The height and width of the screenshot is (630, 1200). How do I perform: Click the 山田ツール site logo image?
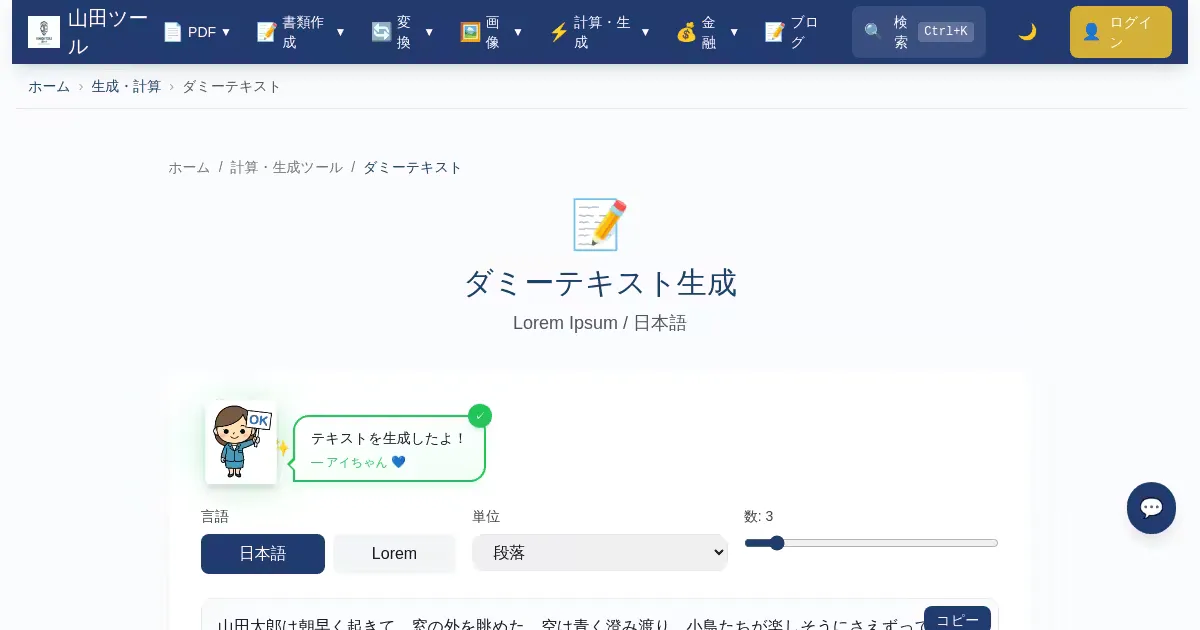(x=44, y=32)
